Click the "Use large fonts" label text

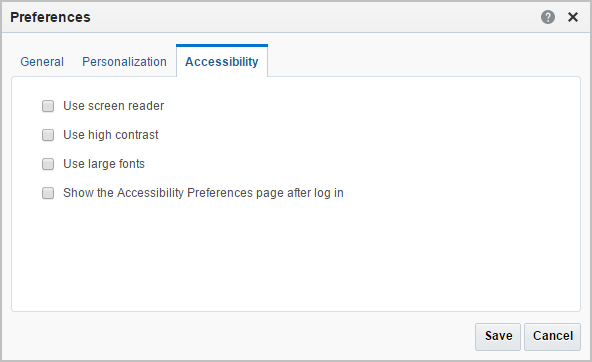tap(104, 164)
